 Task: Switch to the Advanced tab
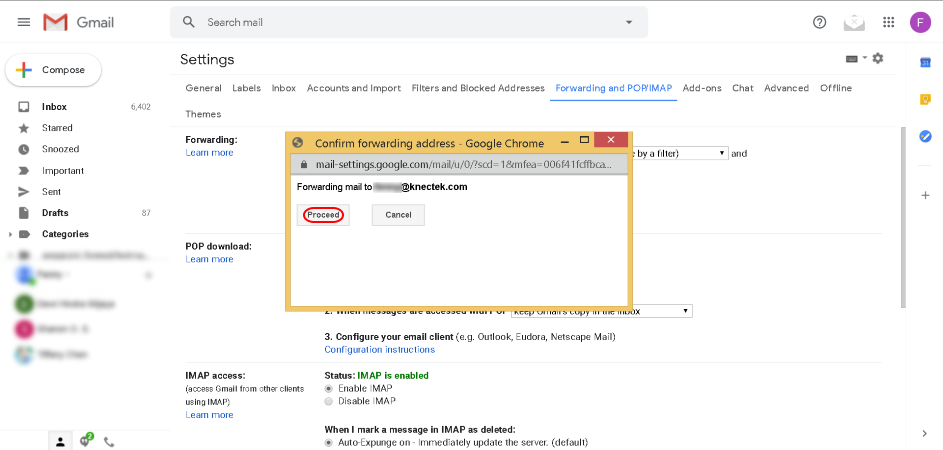click(x=787, y=88)
